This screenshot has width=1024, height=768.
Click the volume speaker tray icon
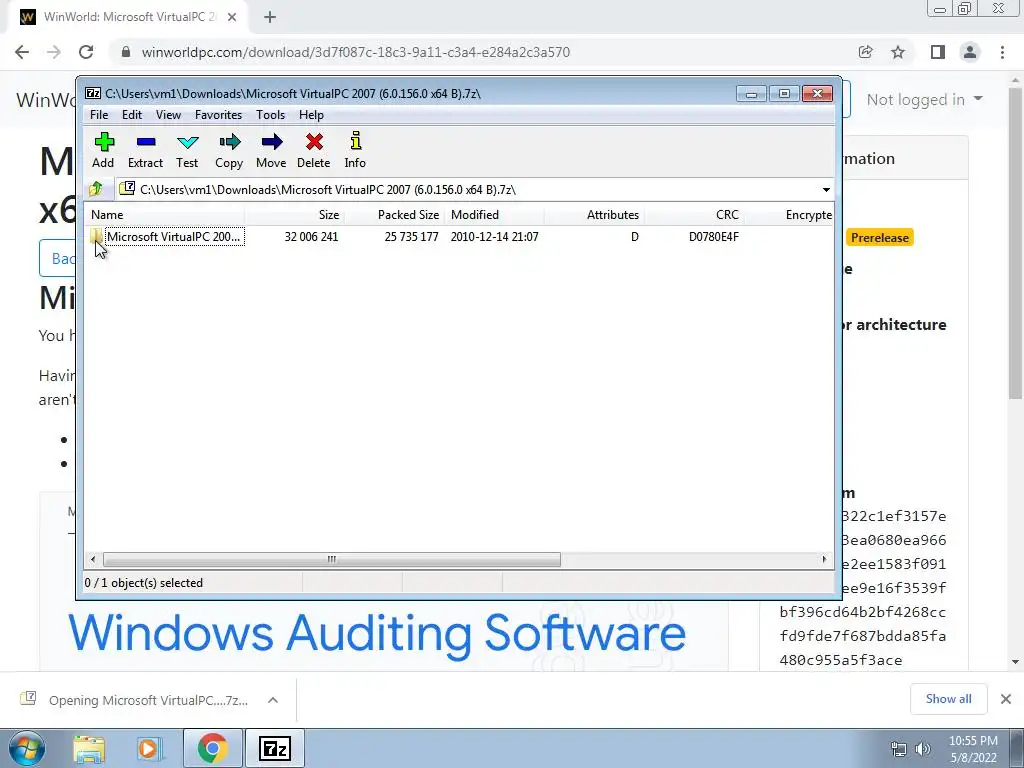(923, 749)
